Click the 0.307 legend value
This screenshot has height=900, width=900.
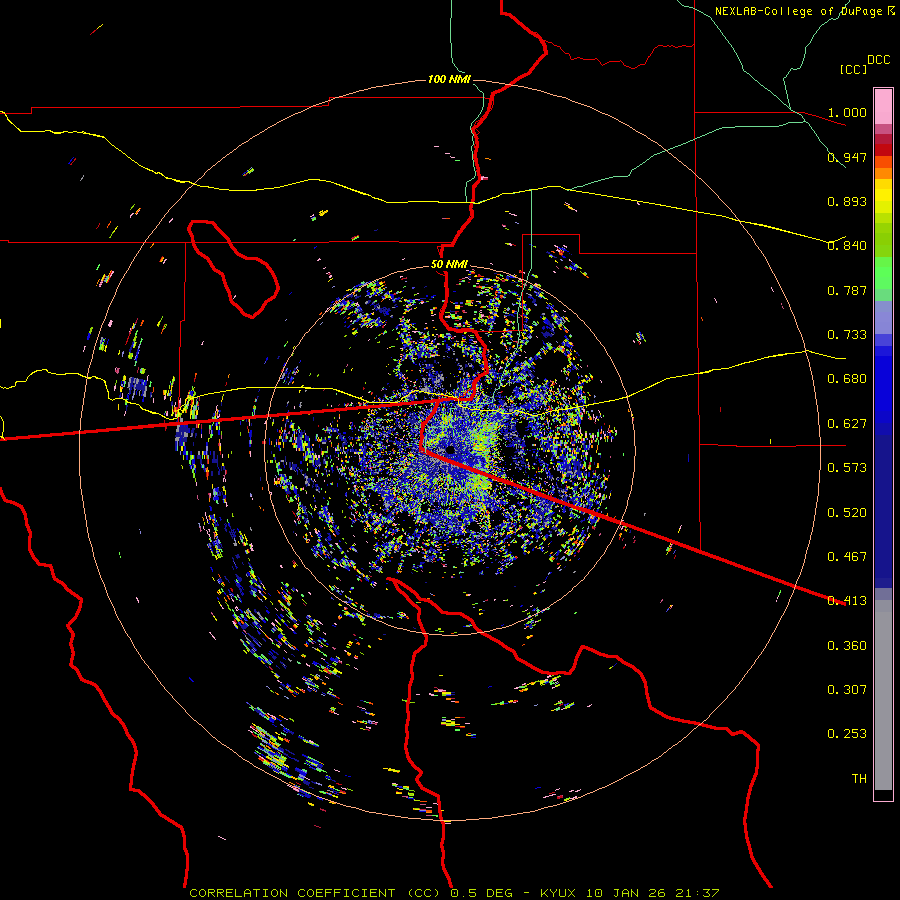tap(847, 690)
